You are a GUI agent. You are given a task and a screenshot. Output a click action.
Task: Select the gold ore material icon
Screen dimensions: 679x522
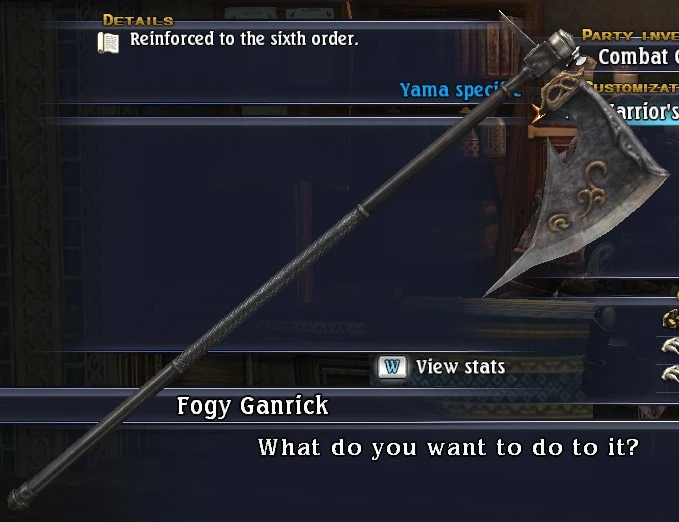(670, 318)
